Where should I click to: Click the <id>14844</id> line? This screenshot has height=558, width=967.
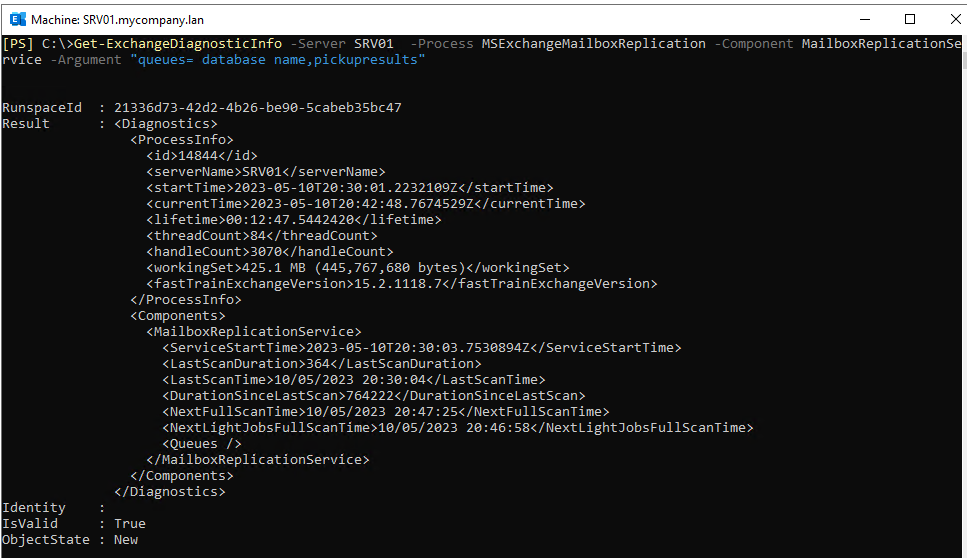[x=202, y=156]
